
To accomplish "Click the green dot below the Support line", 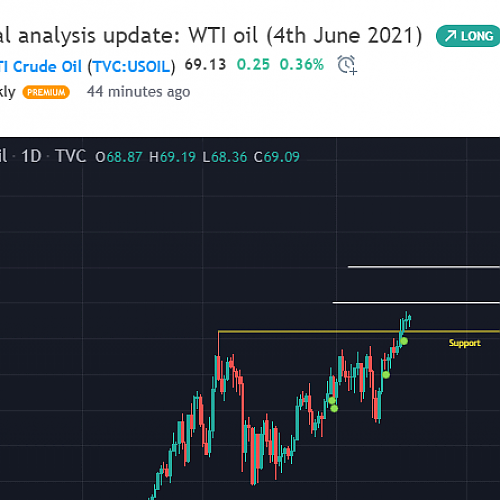I will (x=404, y=341).
